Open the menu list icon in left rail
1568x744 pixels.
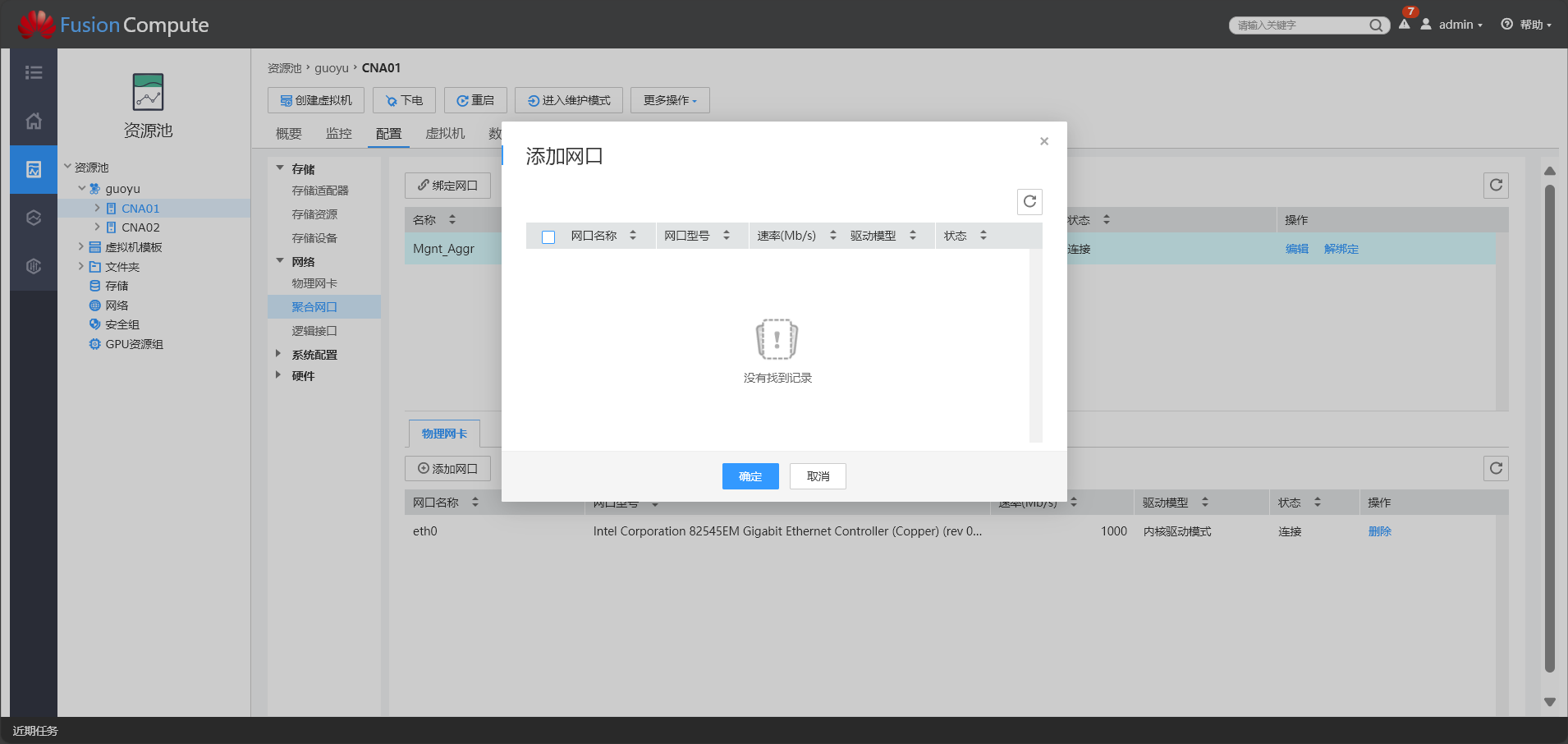[34, 72]
